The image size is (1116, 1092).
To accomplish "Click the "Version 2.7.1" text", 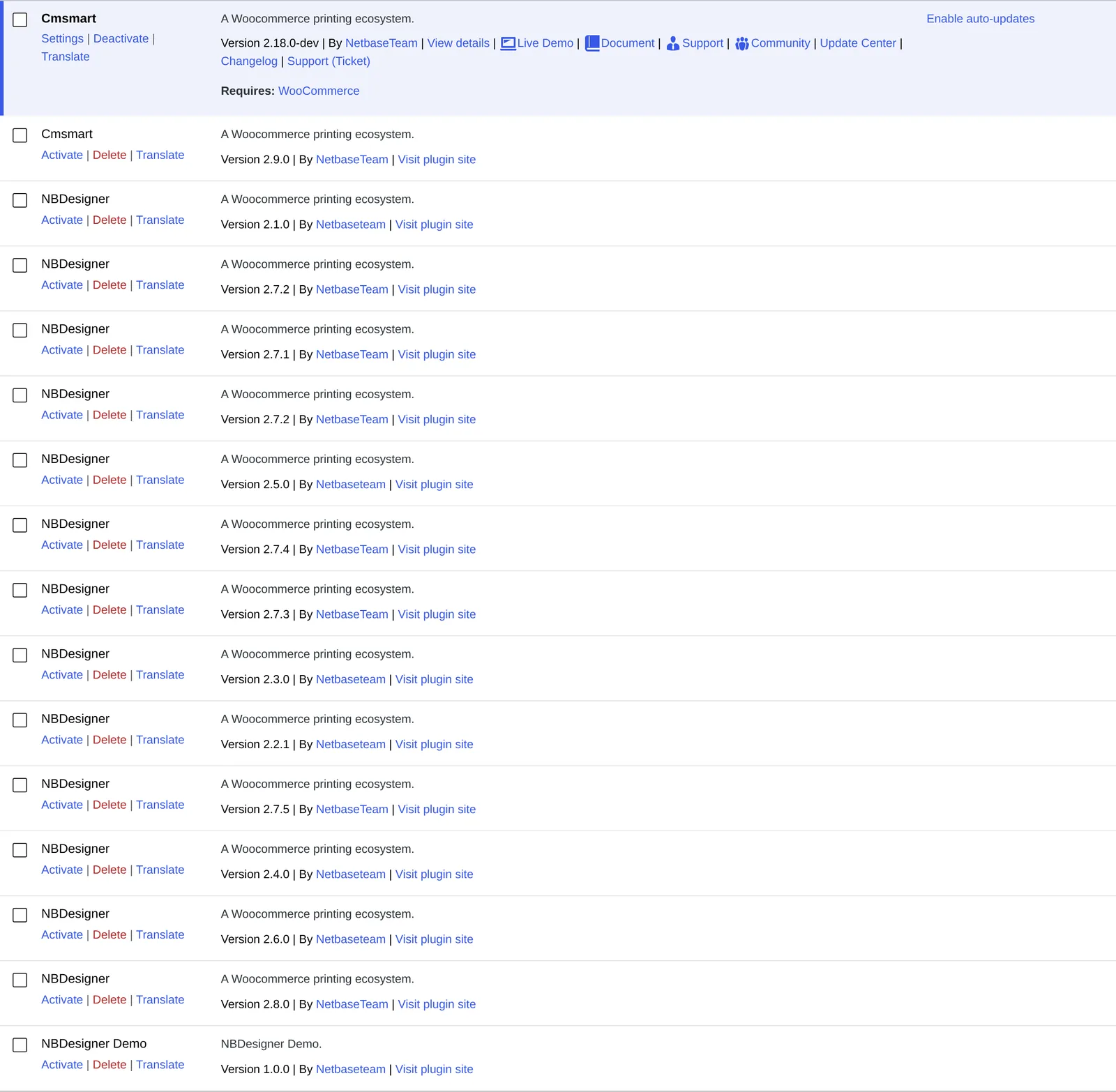I will pos(255,354).
